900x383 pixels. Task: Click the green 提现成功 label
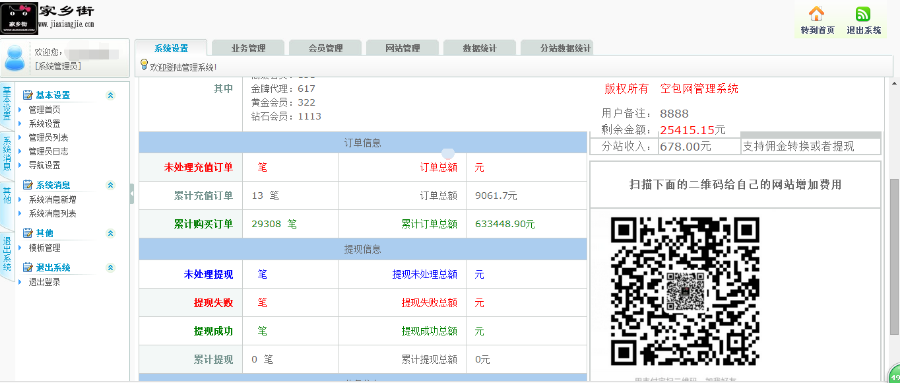click(214, 331)
